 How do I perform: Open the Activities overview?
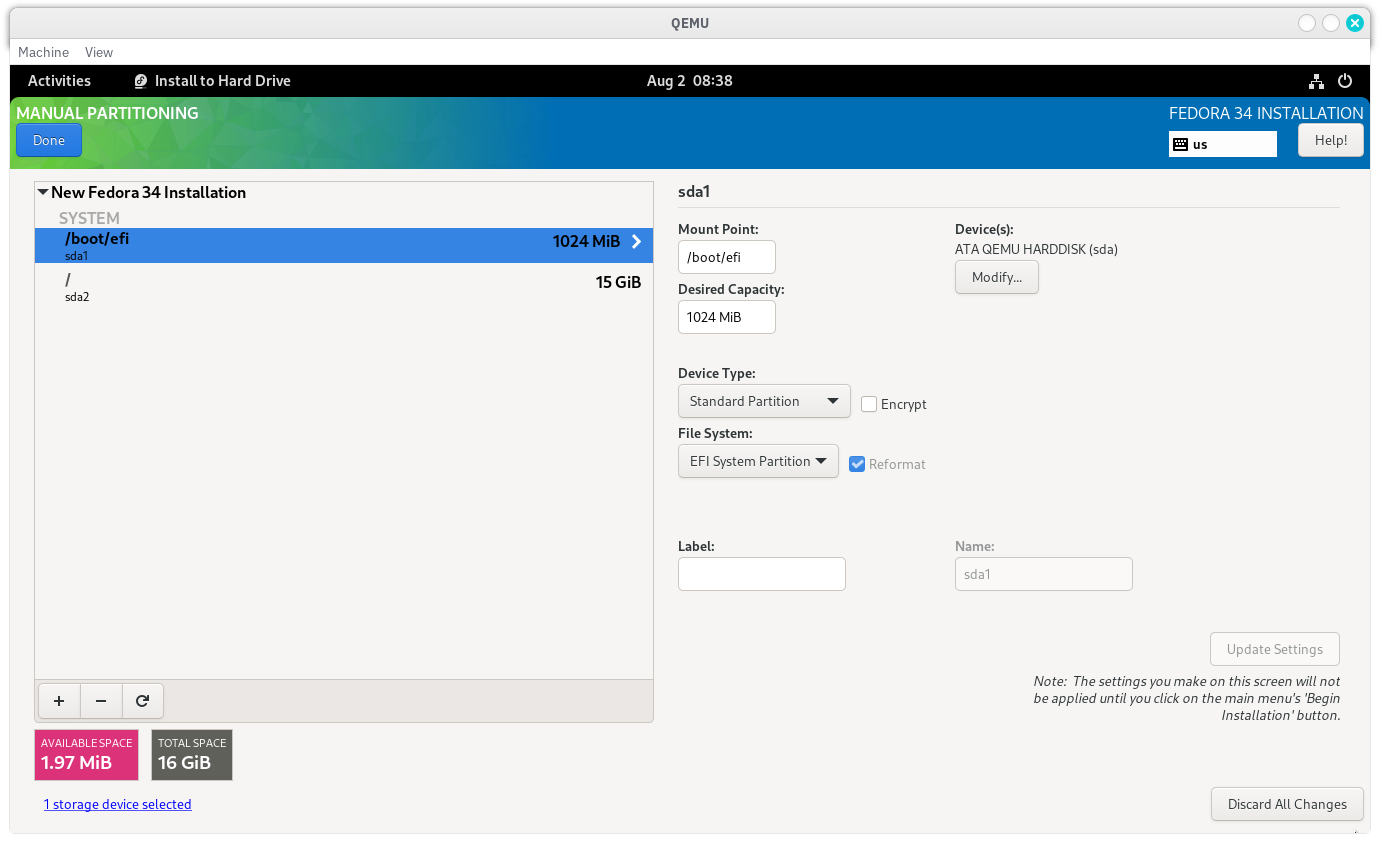tap(59, 81)
